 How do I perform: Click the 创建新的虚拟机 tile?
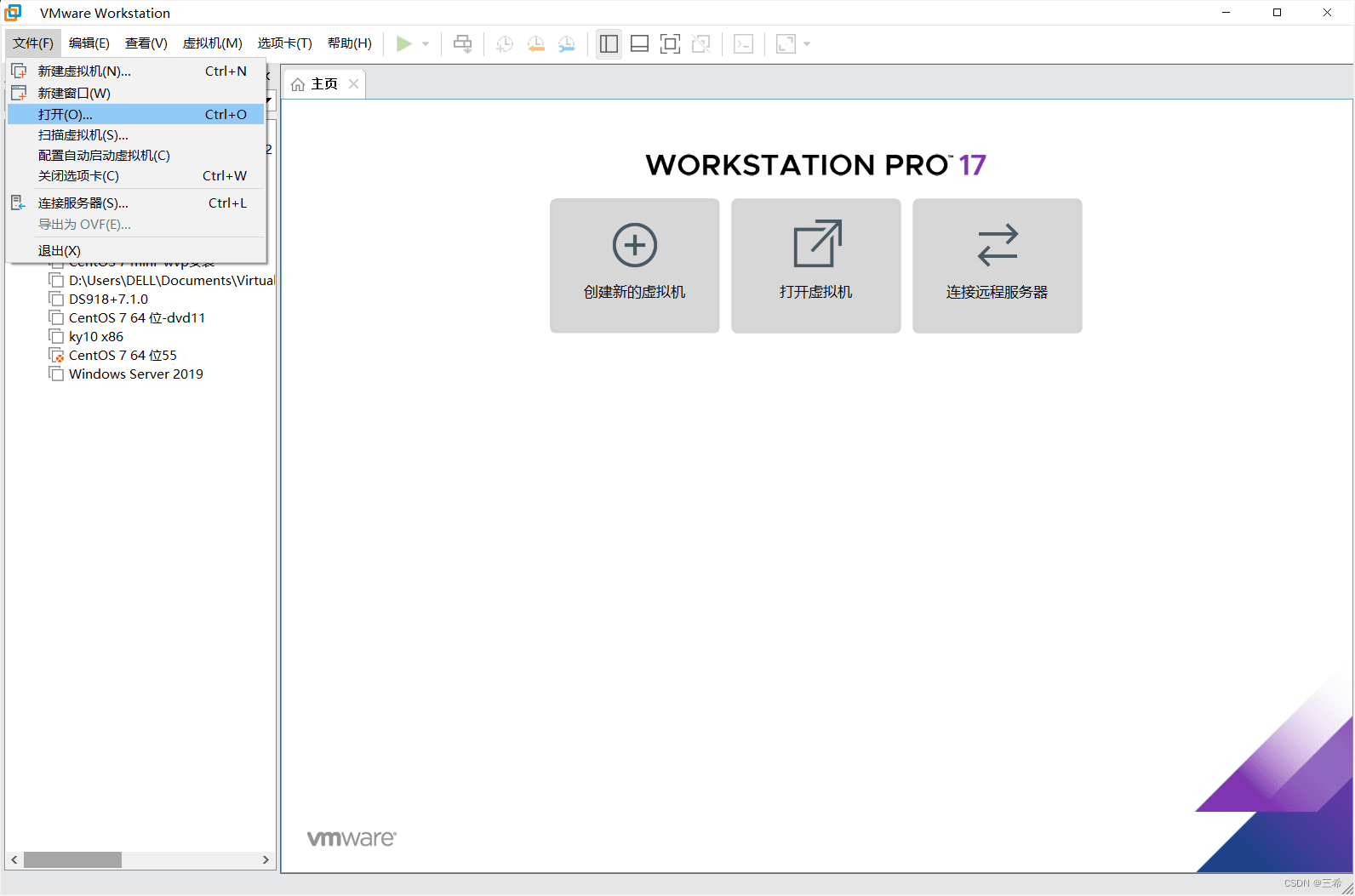(635, 265)
